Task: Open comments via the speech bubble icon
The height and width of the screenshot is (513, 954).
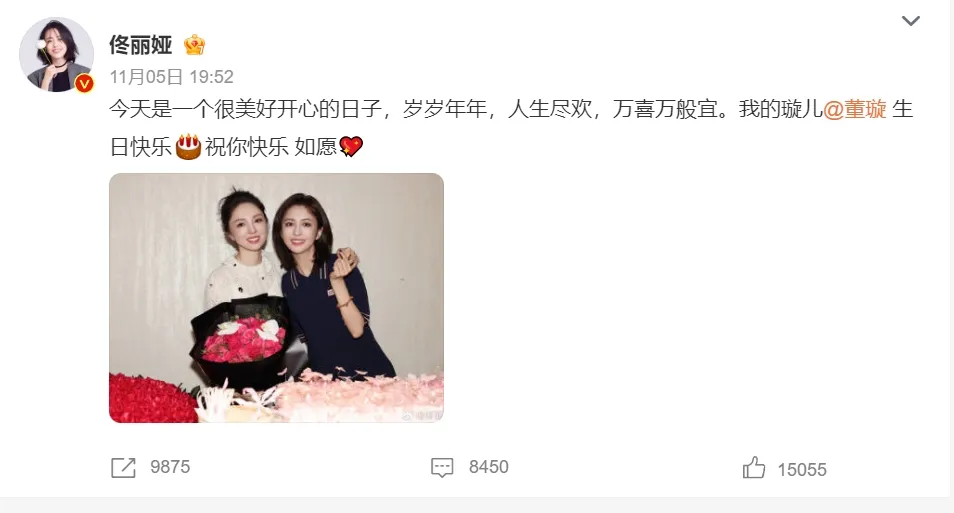Action: point(442,467)
